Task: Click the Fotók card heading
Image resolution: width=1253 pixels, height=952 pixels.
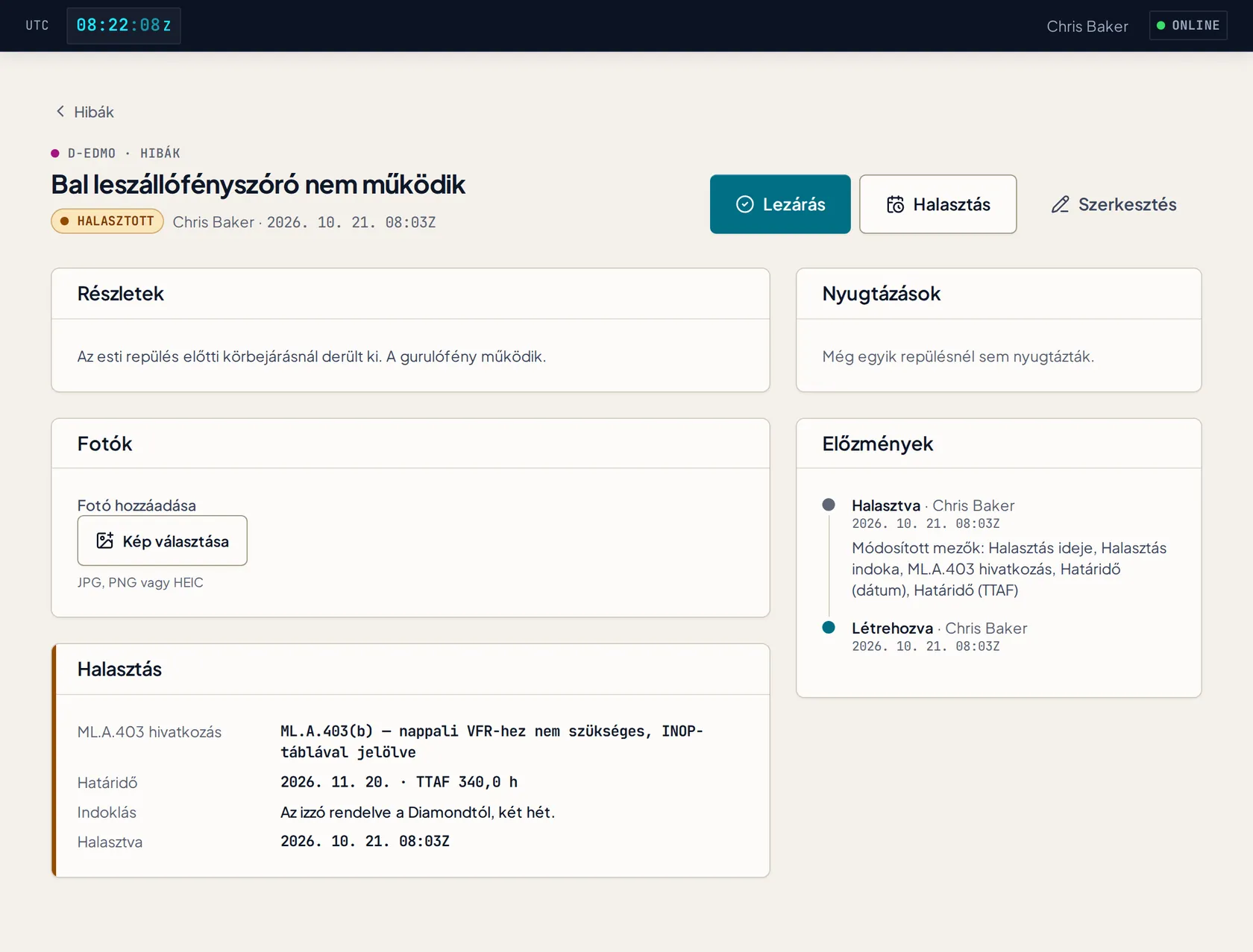Action: click(104, 444)
